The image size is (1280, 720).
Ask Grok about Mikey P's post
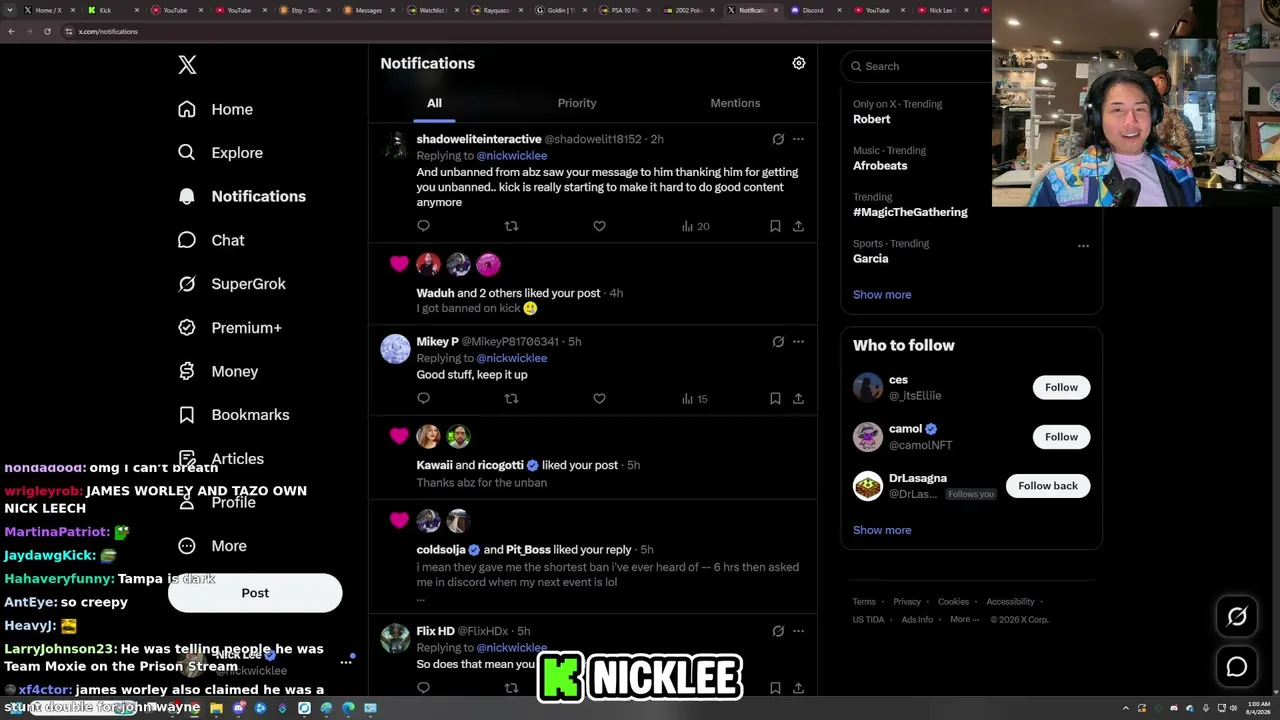pos(778,341)
